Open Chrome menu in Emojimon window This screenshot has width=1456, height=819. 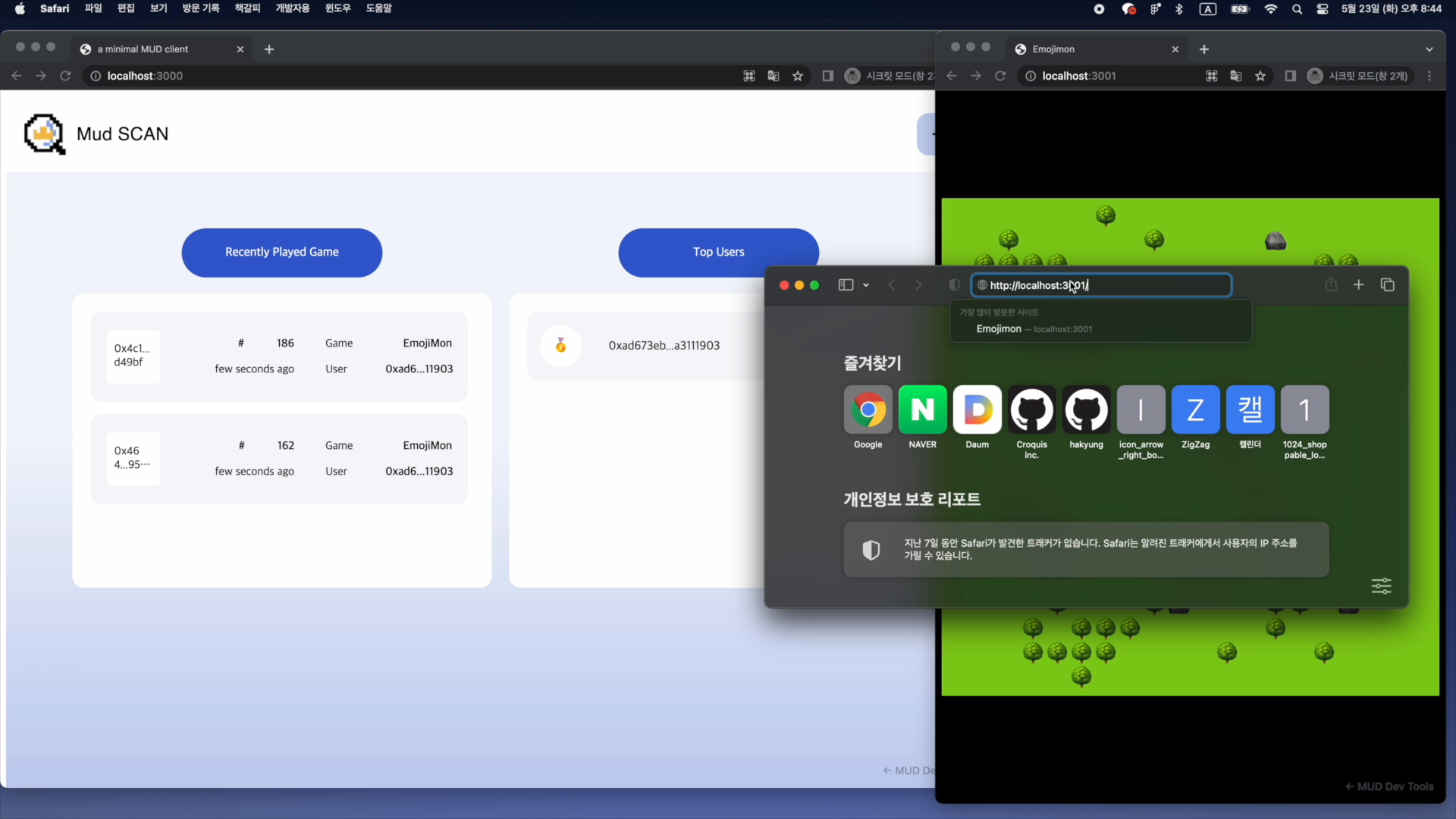1429,76
